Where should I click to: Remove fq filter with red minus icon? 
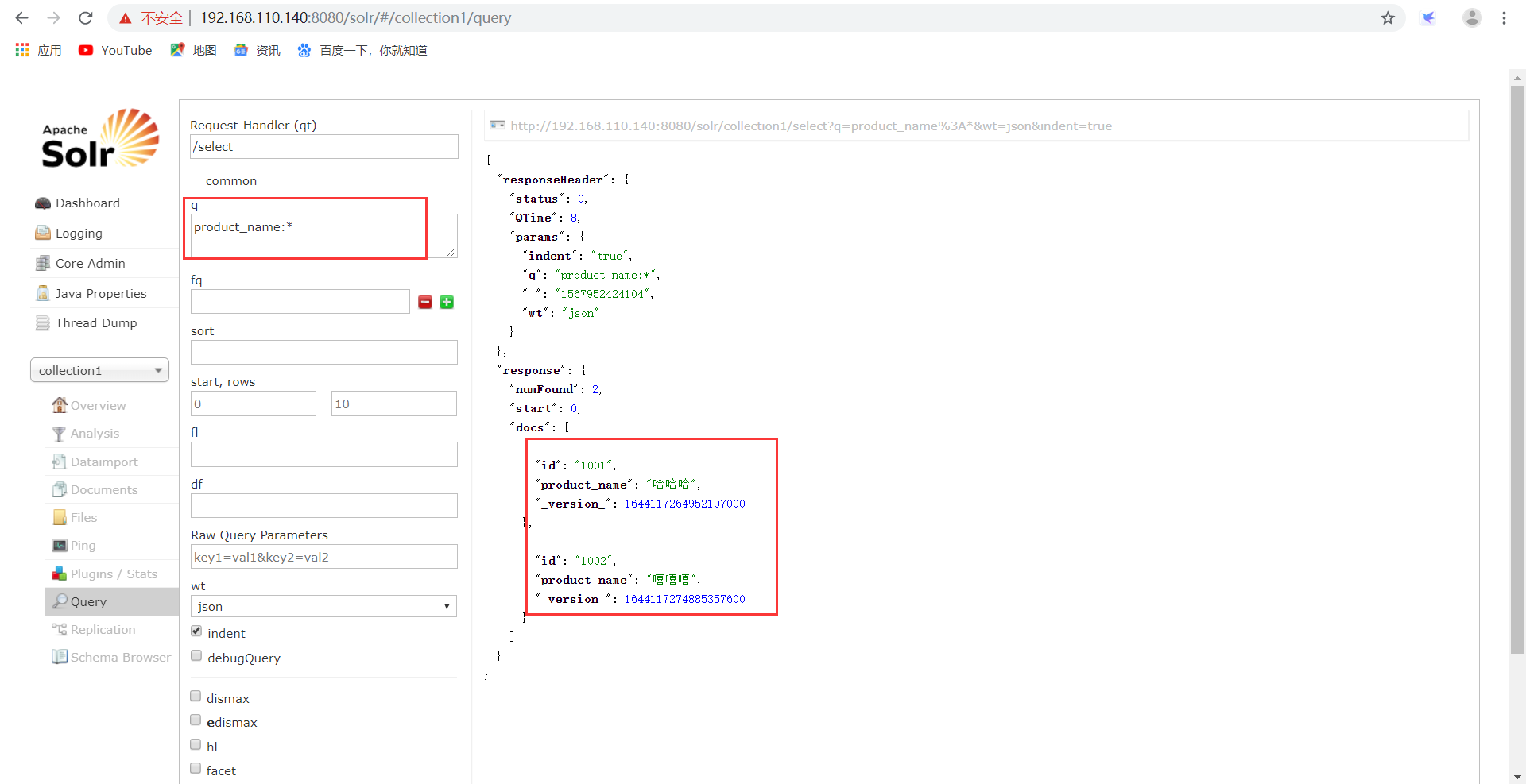425,302
